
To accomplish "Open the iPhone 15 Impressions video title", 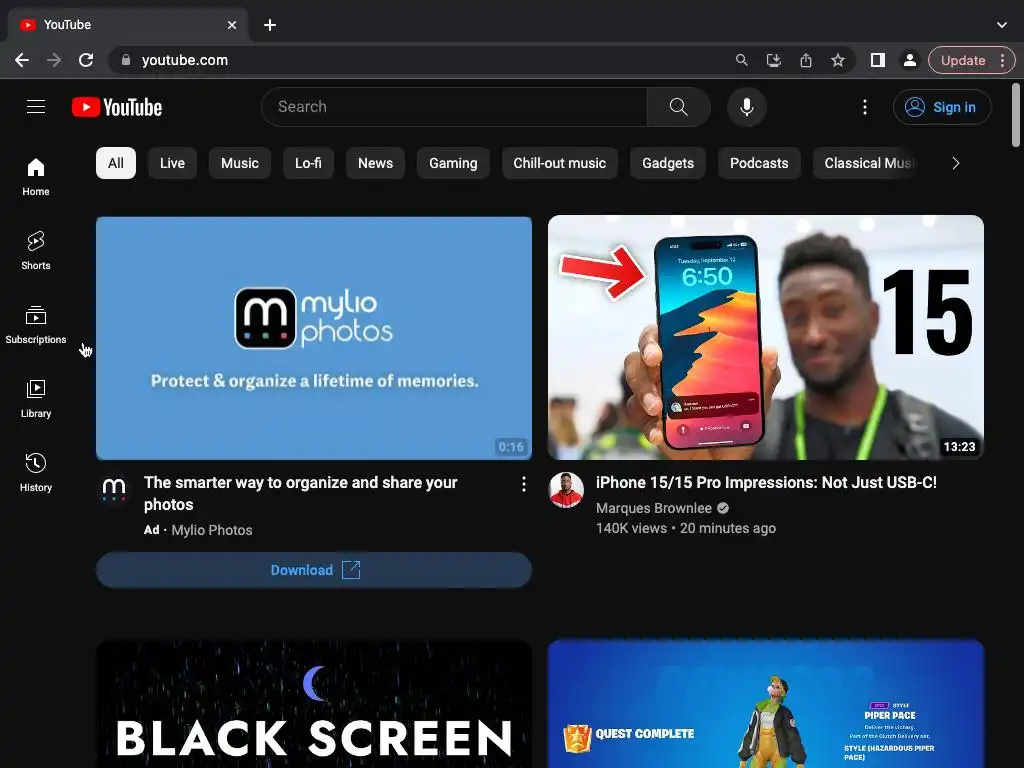I will click(x=766, y=483).
